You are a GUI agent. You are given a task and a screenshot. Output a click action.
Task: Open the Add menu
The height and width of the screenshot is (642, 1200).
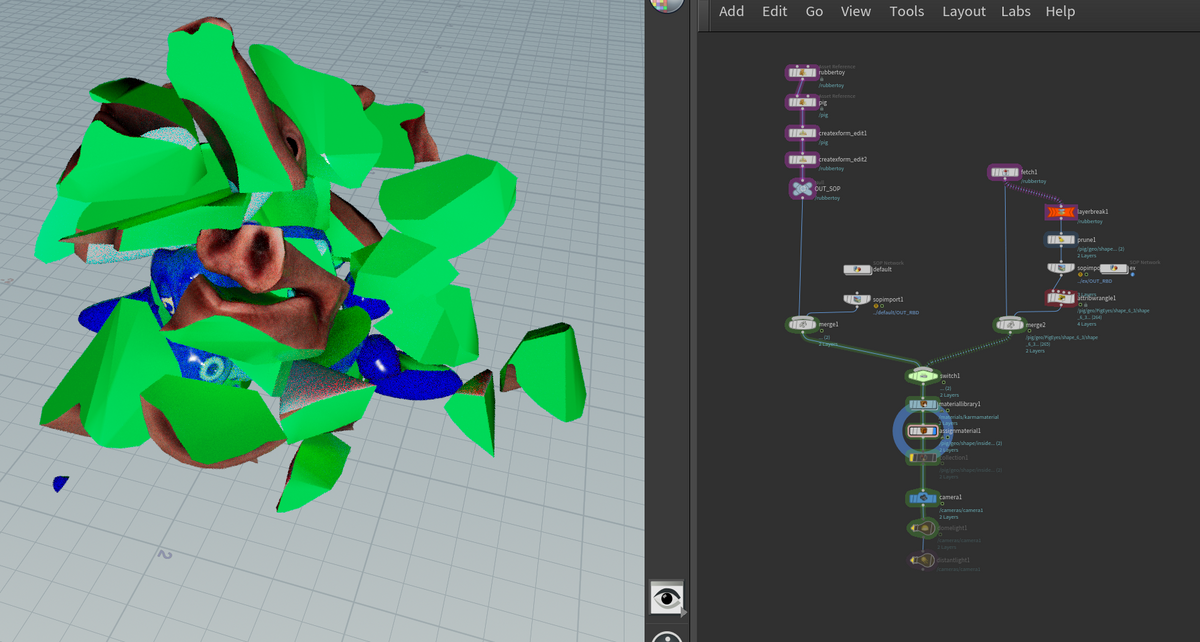pyautogui.click(x=731, y=11)
